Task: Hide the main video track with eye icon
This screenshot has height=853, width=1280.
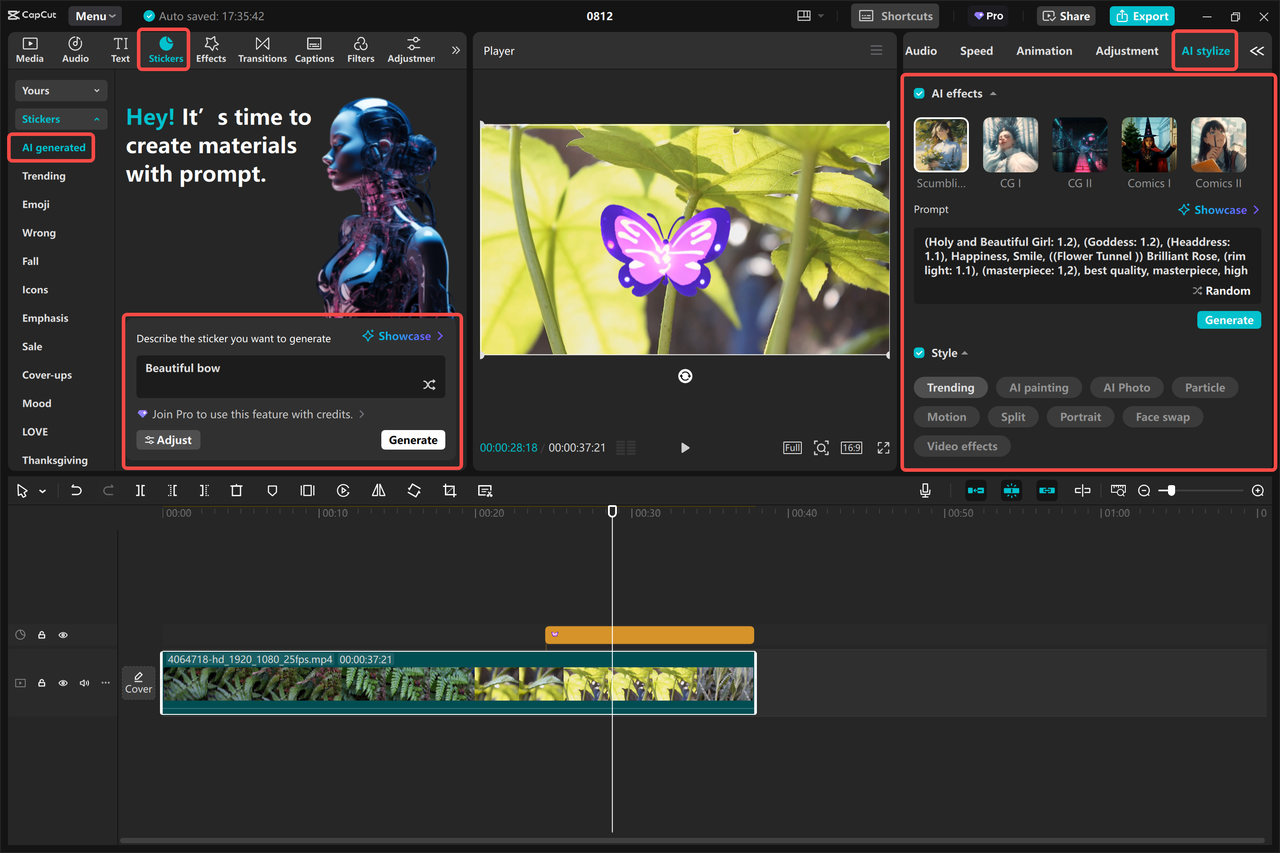Action: (x=63, y=683)
